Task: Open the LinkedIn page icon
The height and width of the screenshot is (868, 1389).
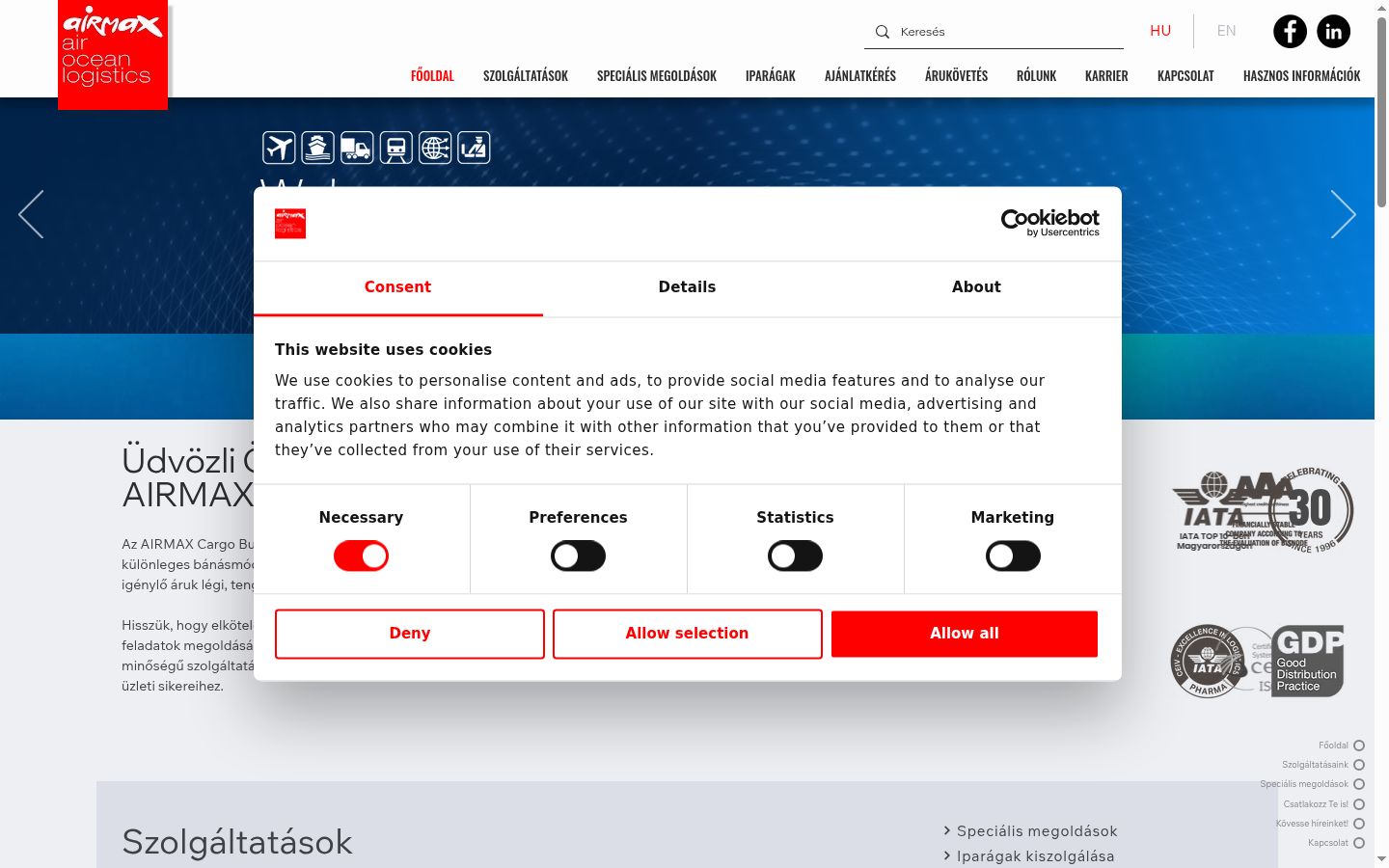Action: click(1334, 32)
